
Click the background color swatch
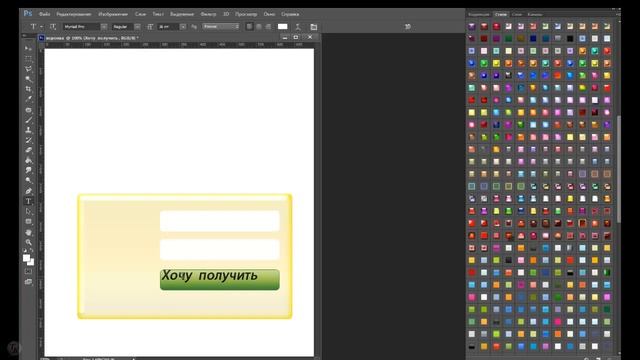pyautogui.click(x=31, y=262)
